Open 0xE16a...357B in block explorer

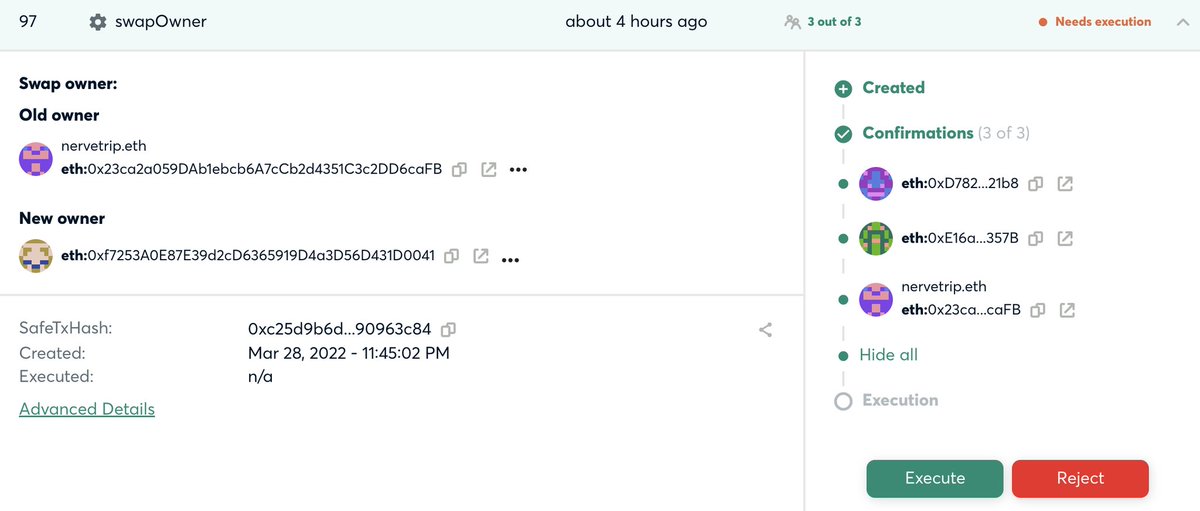coord(1066,238)
